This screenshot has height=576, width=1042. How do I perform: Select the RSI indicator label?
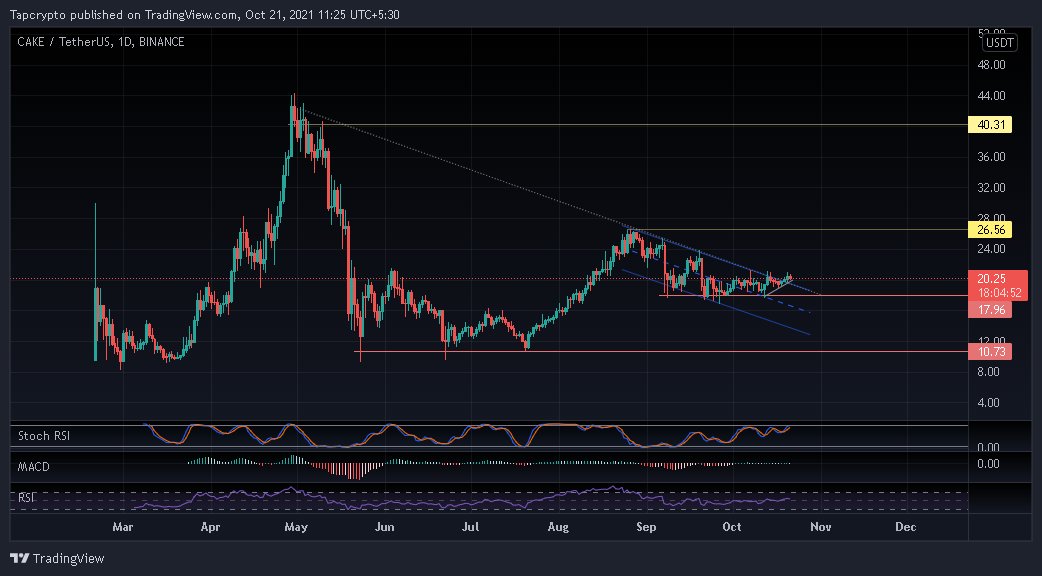point(26,495)
